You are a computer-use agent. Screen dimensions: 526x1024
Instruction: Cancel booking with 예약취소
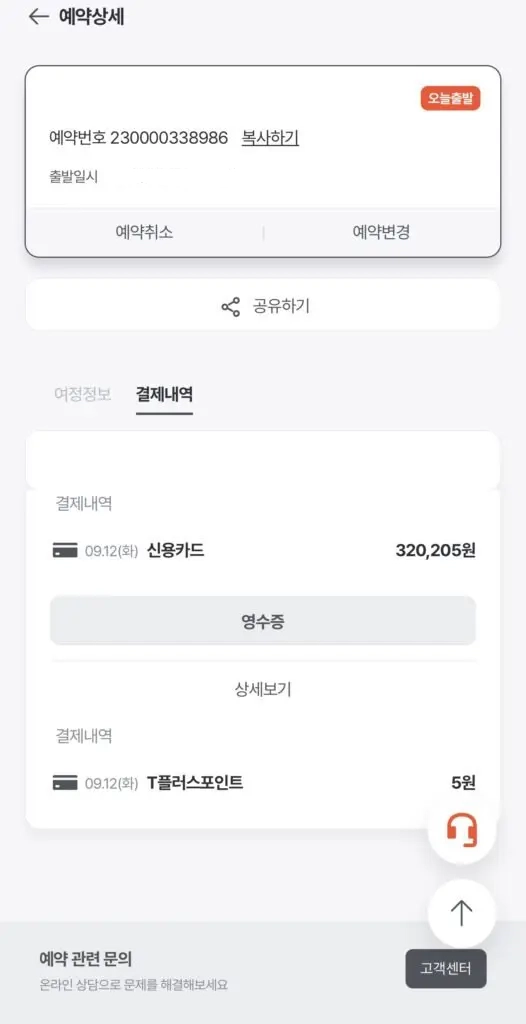point(144,232)
